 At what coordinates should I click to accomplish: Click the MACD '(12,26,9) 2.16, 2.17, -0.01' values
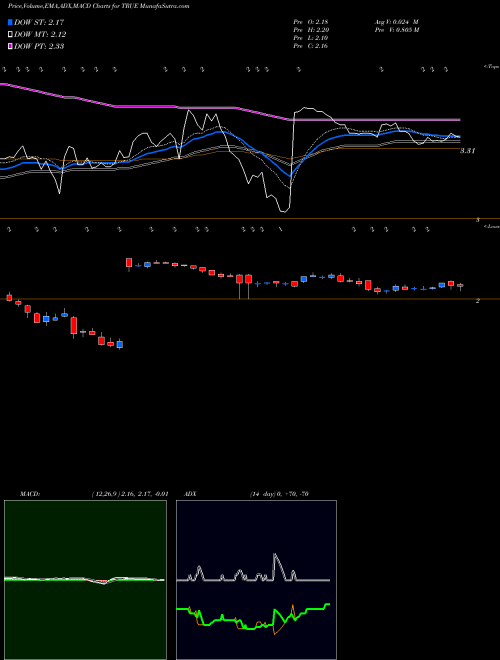pos(129,494)
